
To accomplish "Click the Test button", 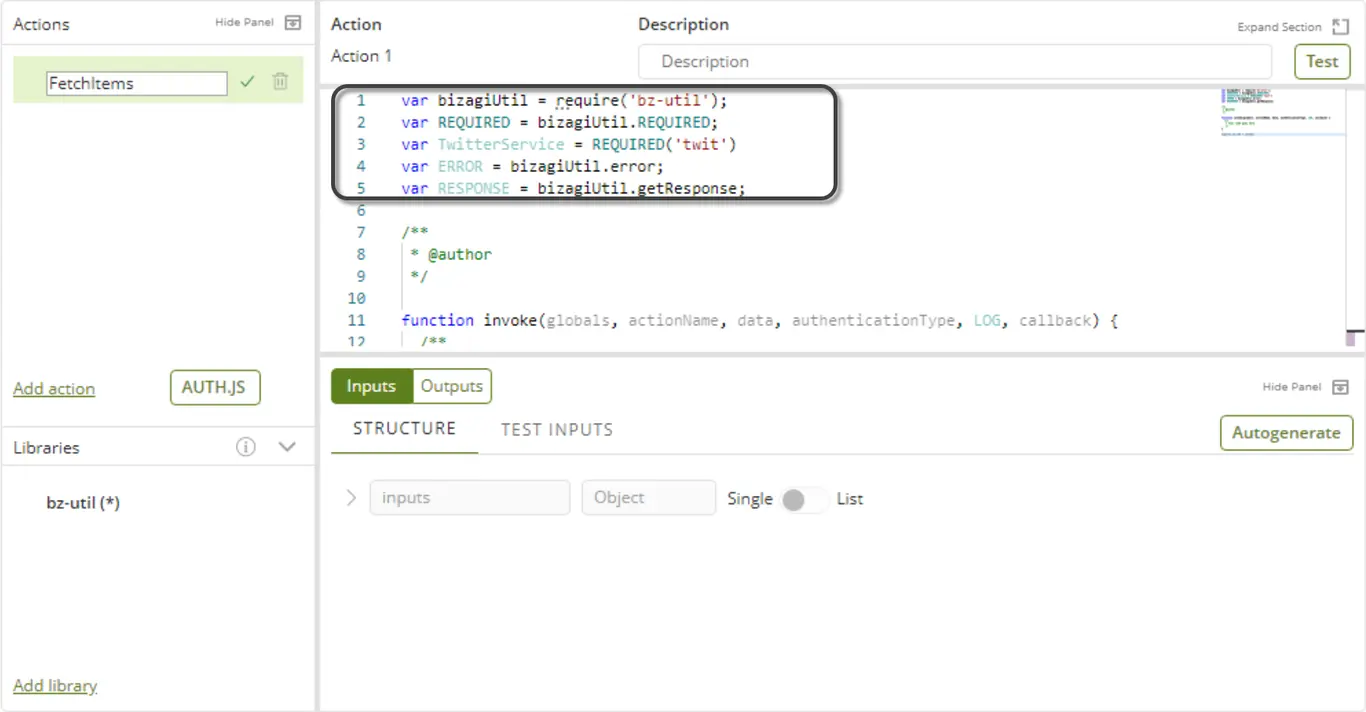I will click(1322, 62).
